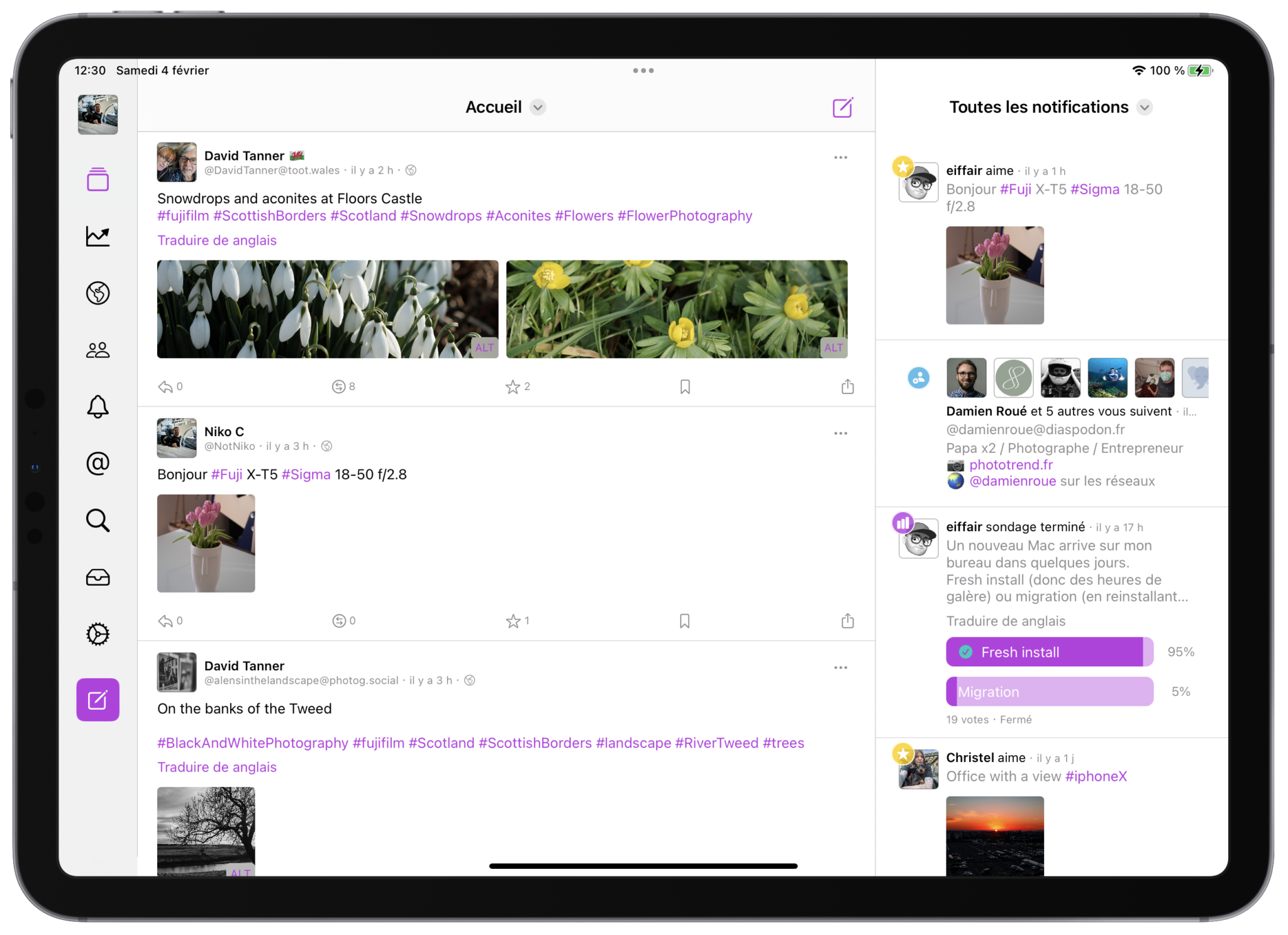The image size is (1288, 935).
Task: Open the trending chart icon
Action: [97, 237]
